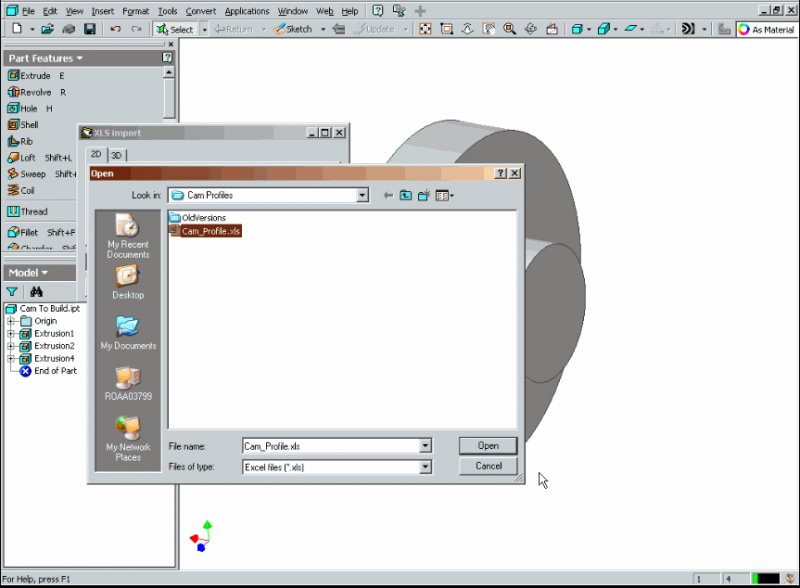Viewport: 800px width, 588px height.
Task: Open the shaded display mode icon
Action: point(577,29)
